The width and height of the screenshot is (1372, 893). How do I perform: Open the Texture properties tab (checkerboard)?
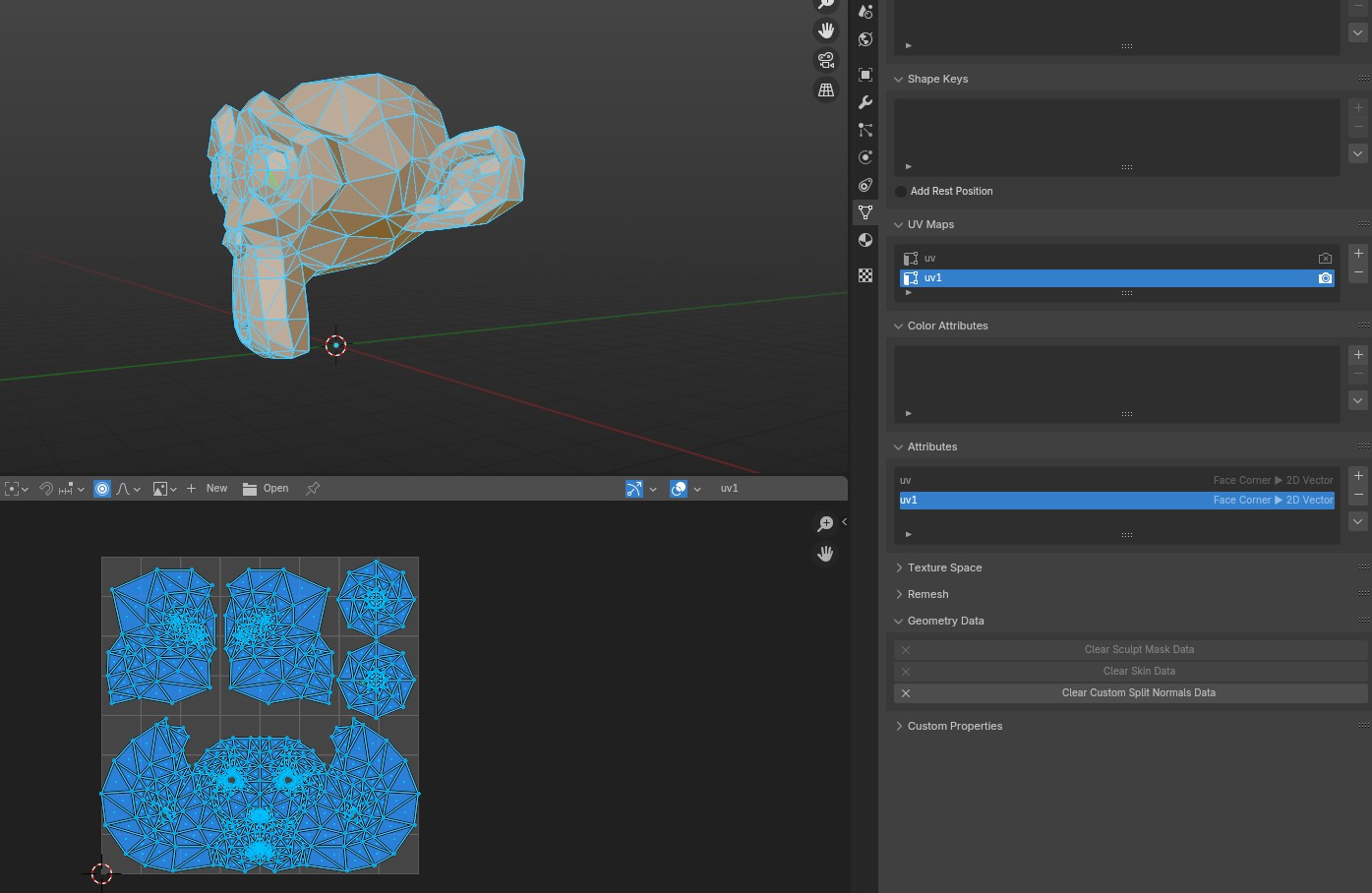[865, 275]
